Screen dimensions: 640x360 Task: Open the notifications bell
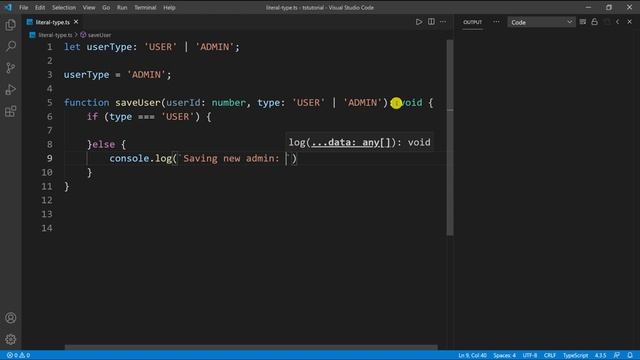pyautogui.click(x=630, y=355)
